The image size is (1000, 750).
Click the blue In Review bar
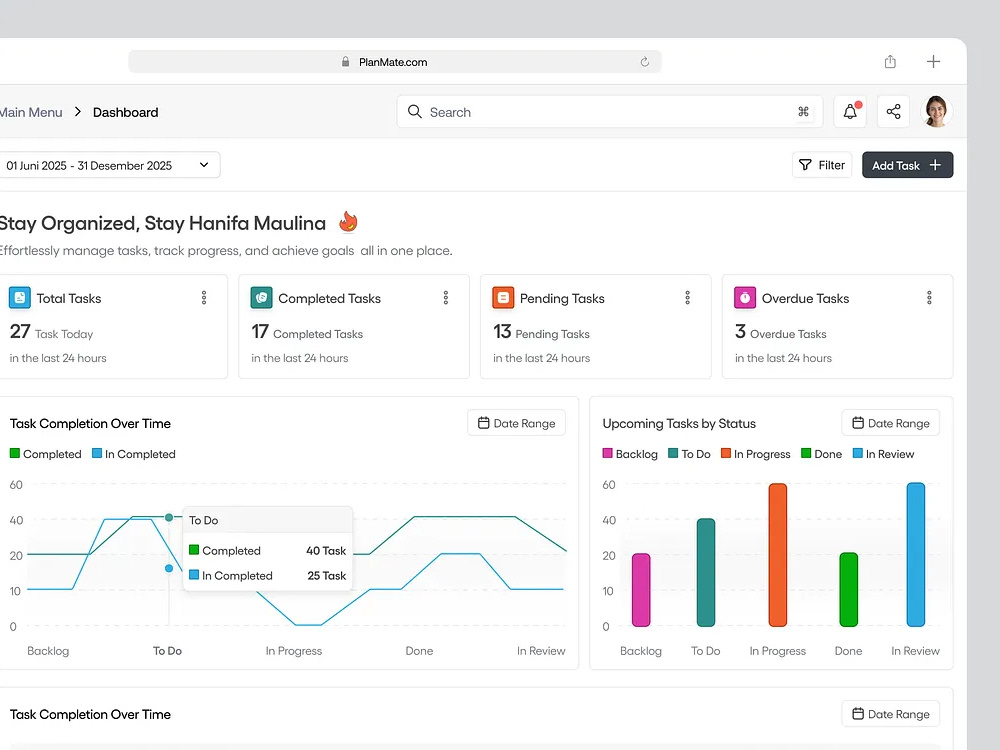click(916, 554)
